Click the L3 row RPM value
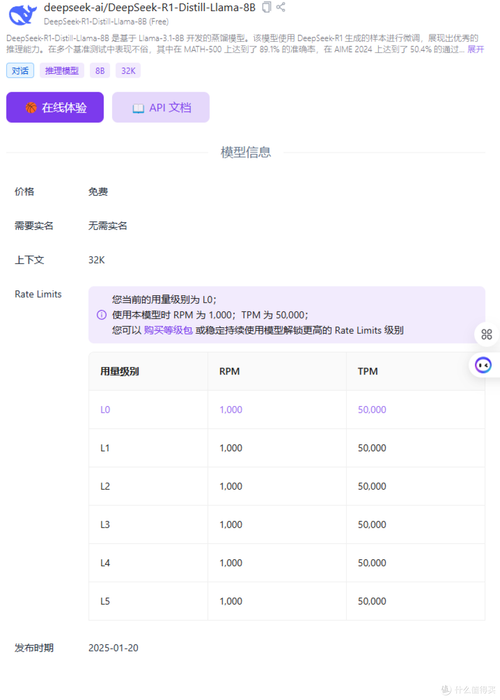This screenshot has width=500, height=700. coord(231,525)
